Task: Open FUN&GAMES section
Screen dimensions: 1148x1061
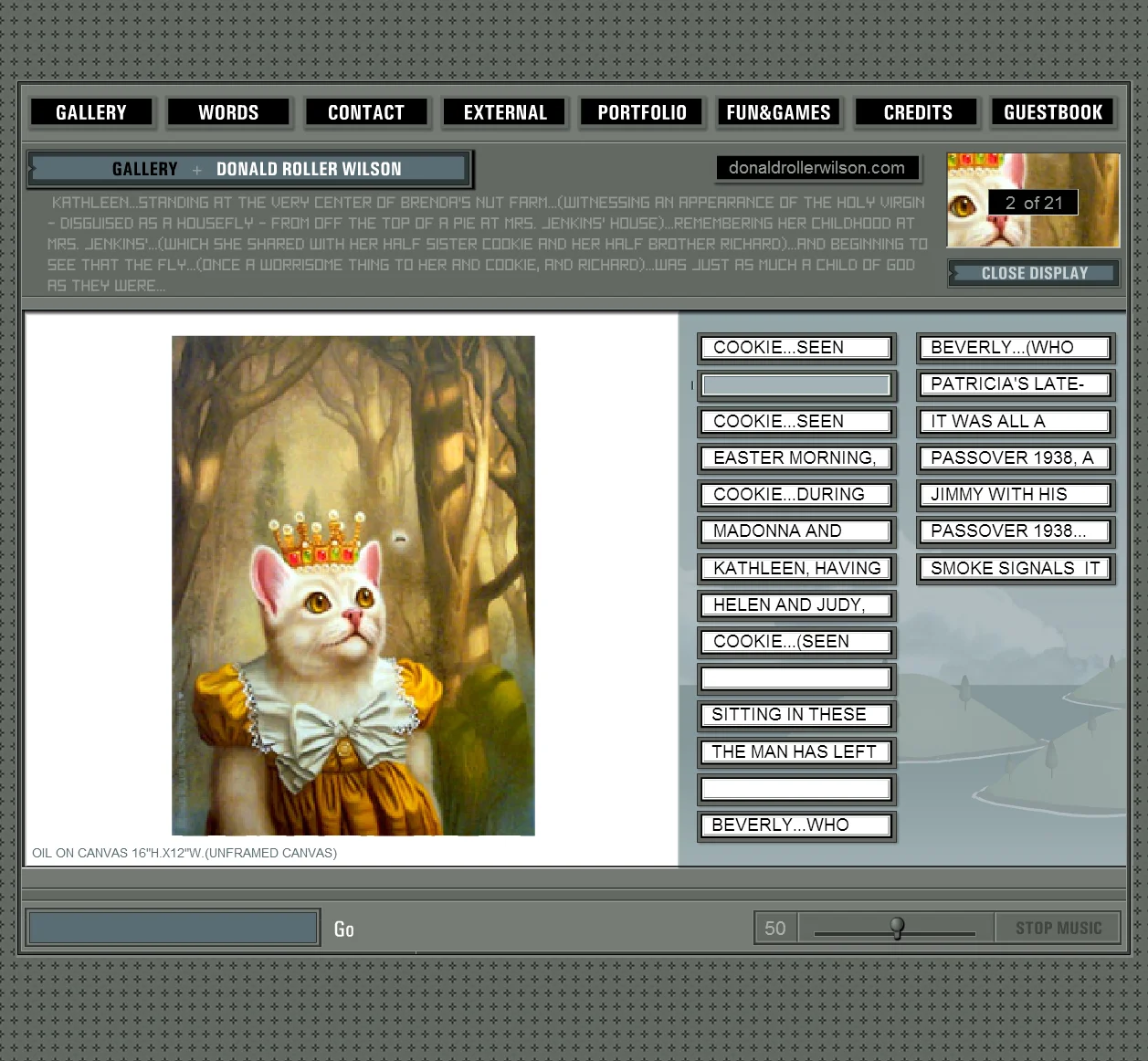Action: tap(778, 112)
